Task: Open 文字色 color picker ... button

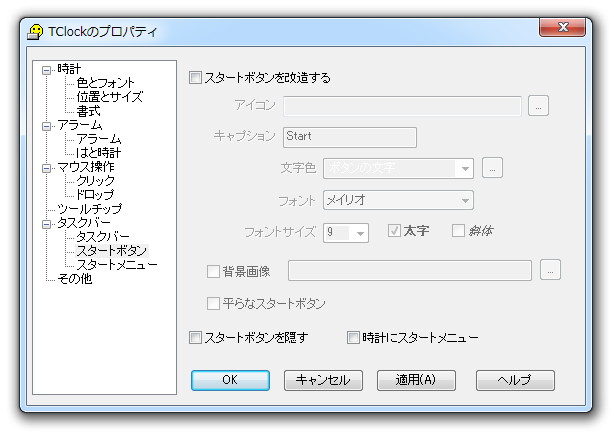Action: [492, 168]
